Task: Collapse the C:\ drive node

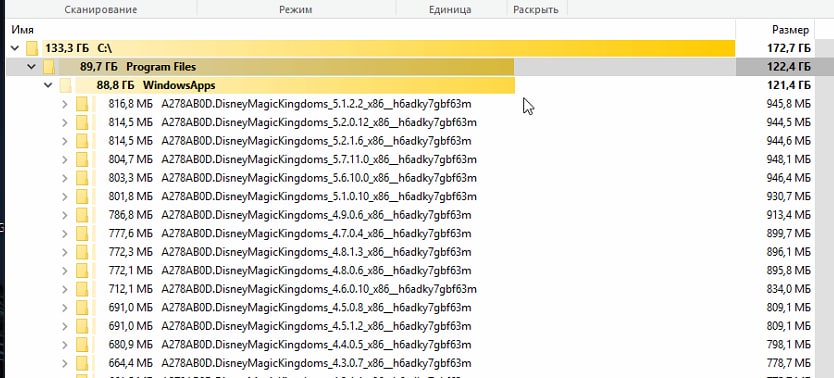Action: [x=15, y=48]
